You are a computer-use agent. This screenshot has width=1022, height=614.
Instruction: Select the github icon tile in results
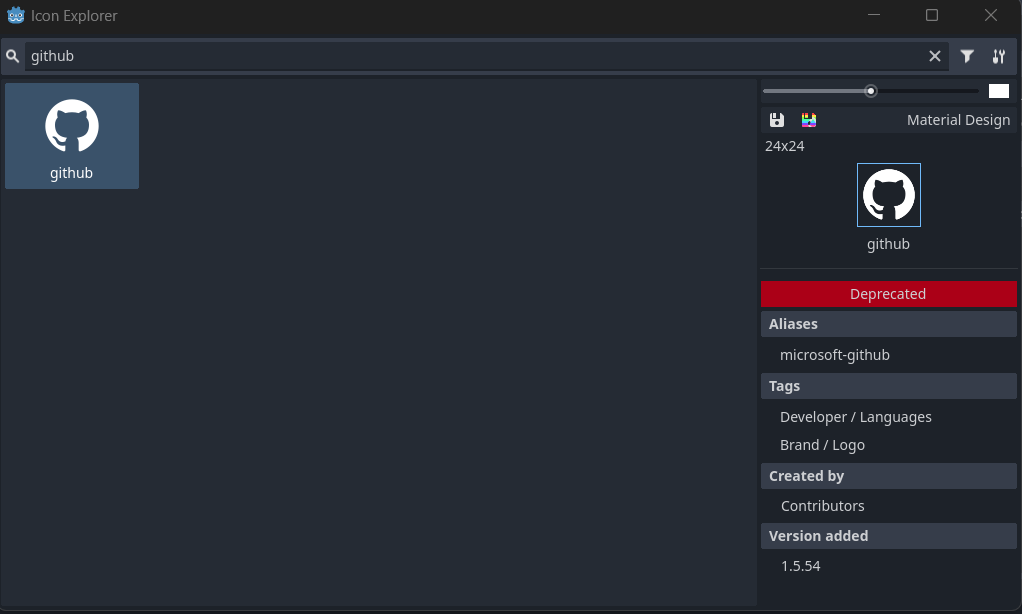(72, 136)
